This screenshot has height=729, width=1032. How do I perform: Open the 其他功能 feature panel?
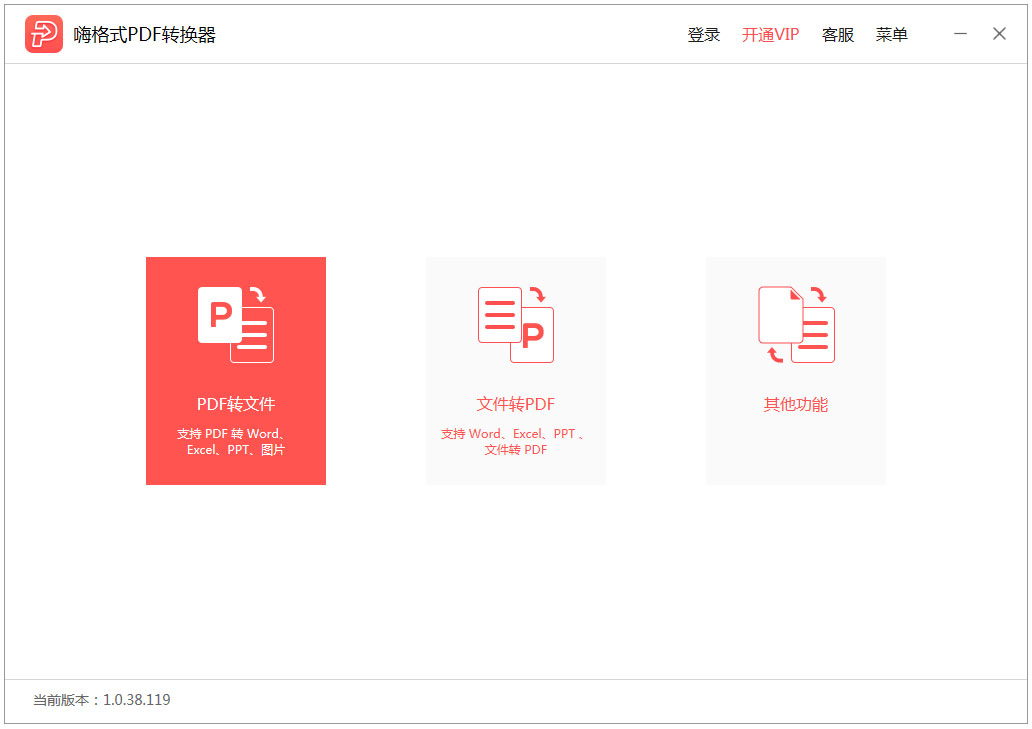click(x=795, y=371)
